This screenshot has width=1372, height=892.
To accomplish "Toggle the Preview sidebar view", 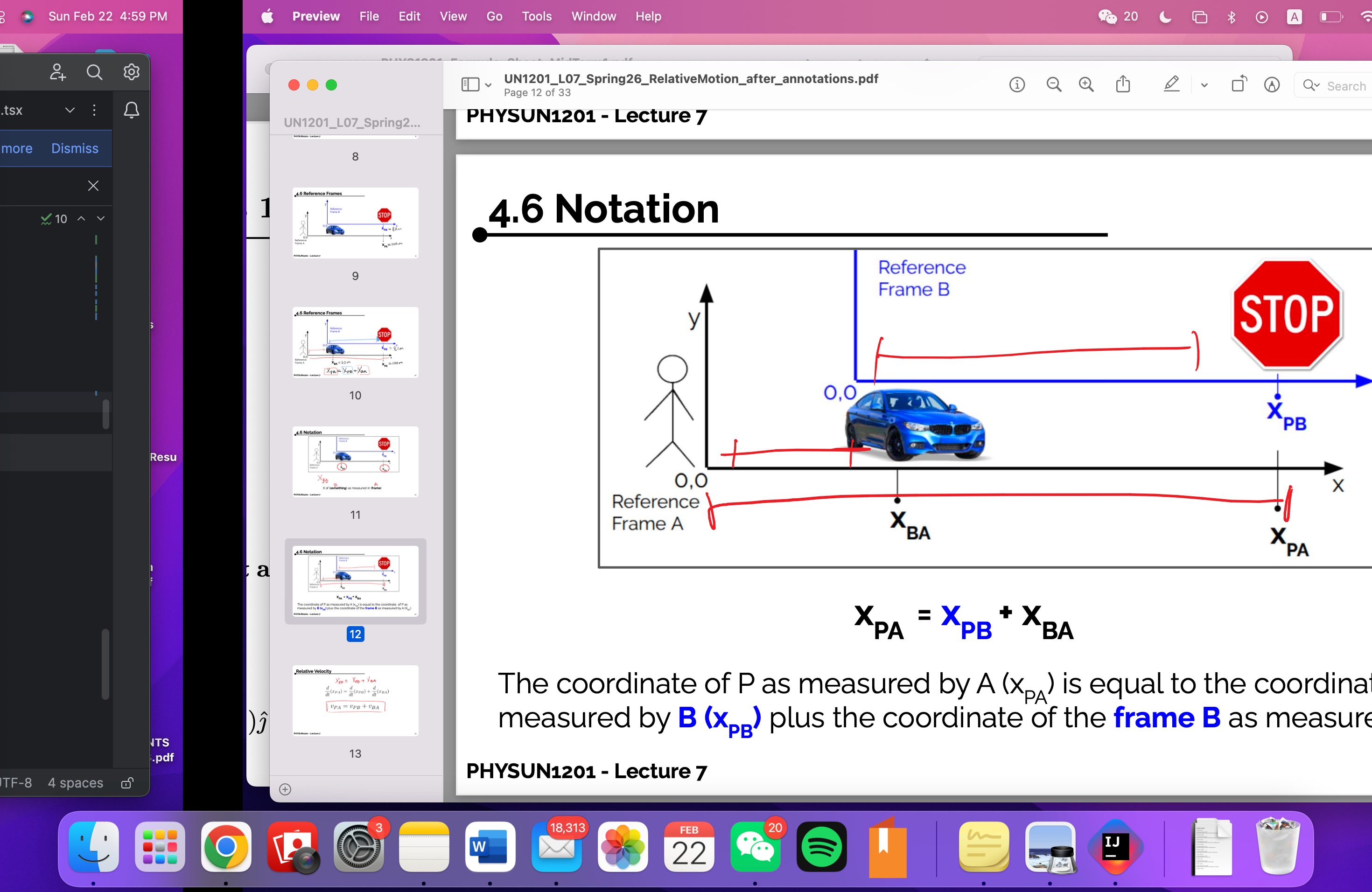I will coord(469,84).
